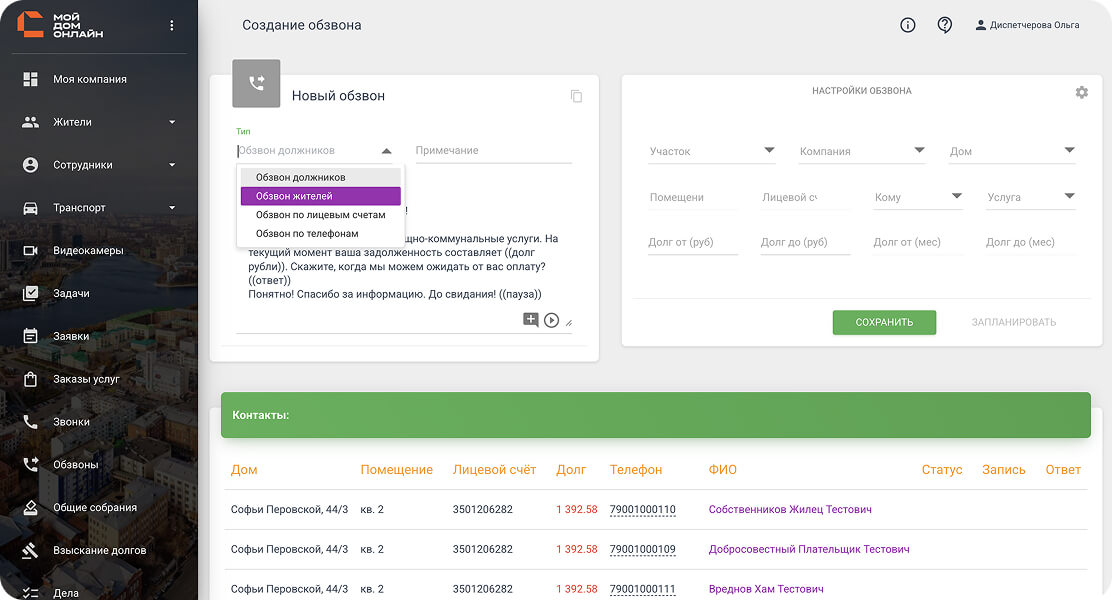This screenshot has height=600, width=1112.
Task: Open Собственников Жилец Тестович contact link
Action: pos(790,509)
